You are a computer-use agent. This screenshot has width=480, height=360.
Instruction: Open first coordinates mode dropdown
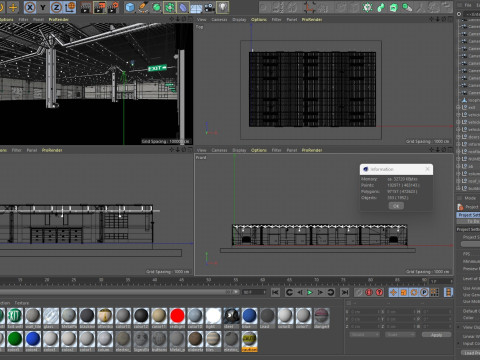(365, 334)
